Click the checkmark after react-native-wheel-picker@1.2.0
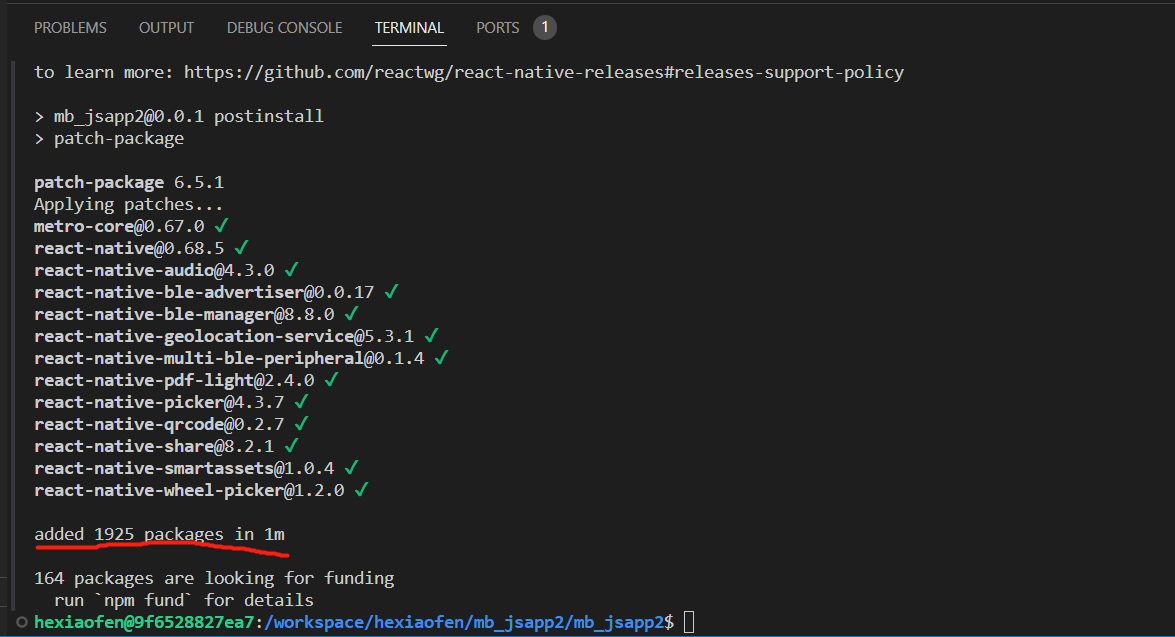Viewport: 1175px width, 637px height. click(x=362, y=490)
